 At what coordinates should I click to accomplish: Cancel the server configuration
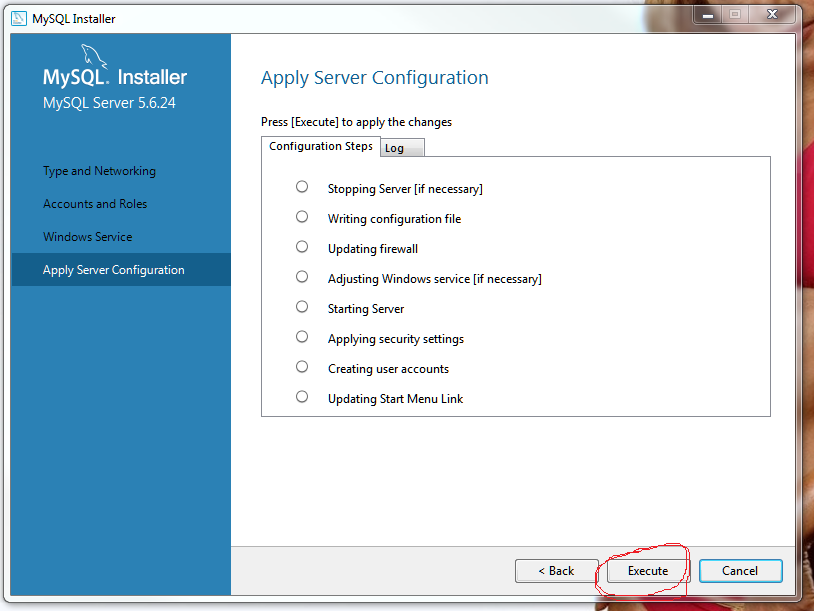click(x=740, y=571)
